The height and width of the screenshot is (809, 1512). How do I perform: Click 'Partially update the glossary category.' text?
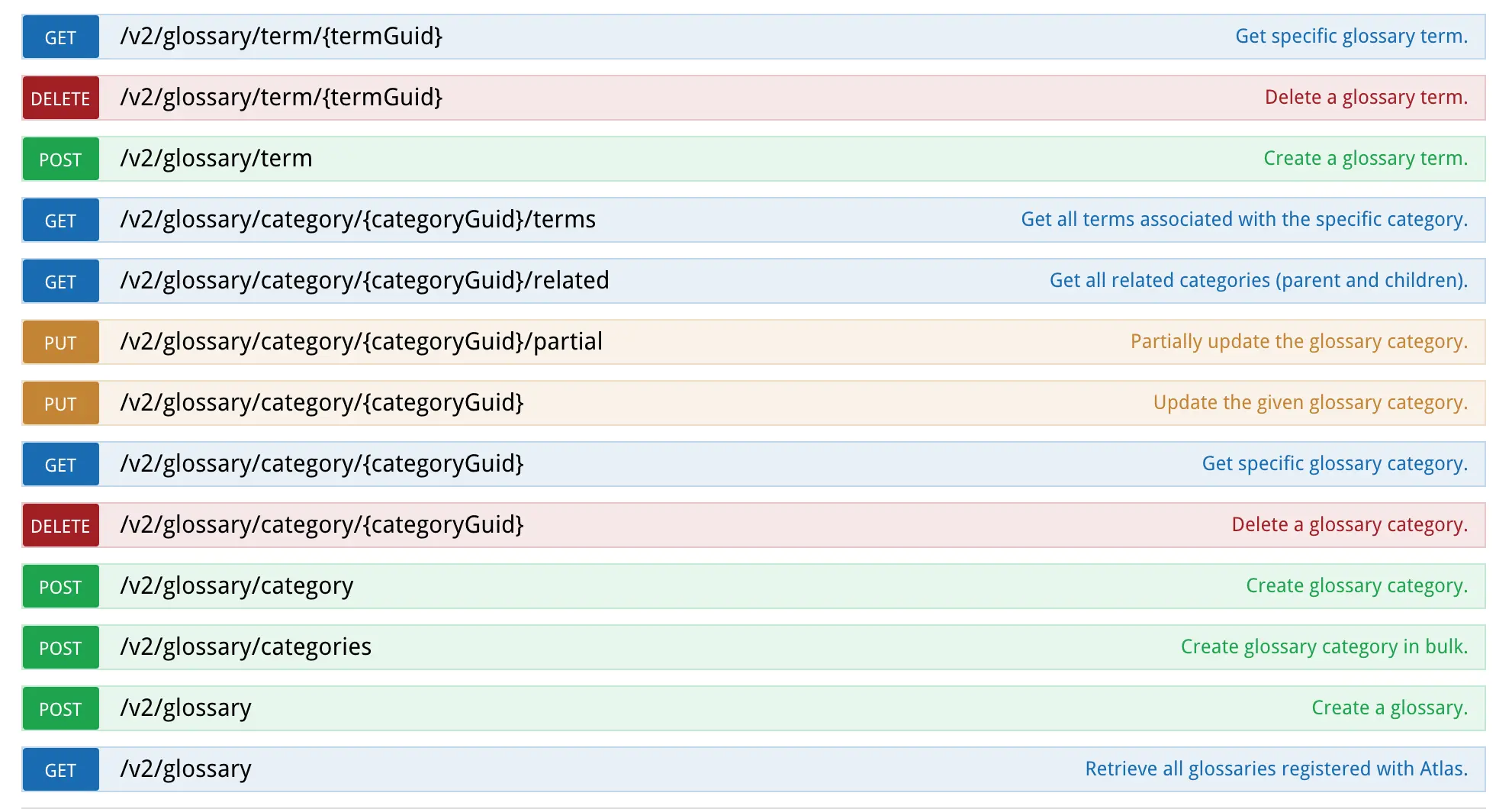(1298, 342)
